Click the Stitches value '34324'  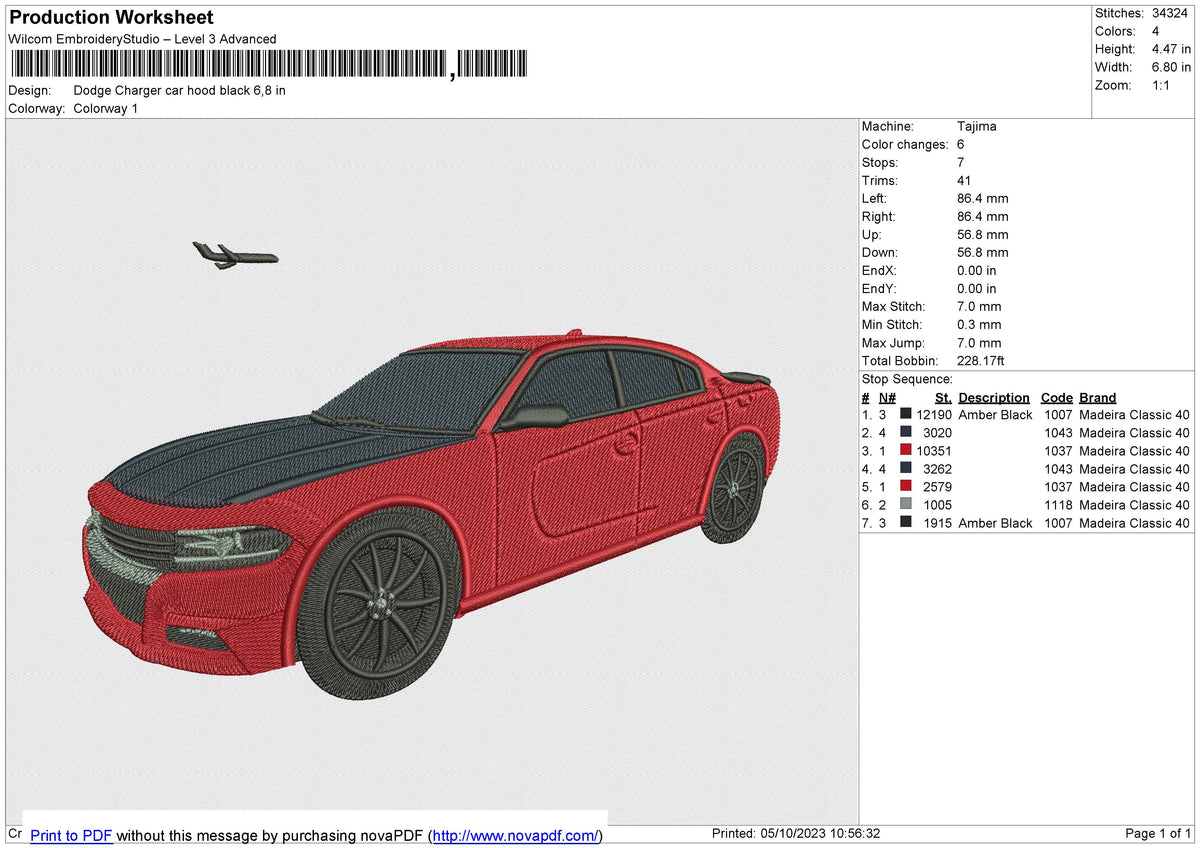(1169, 13)
